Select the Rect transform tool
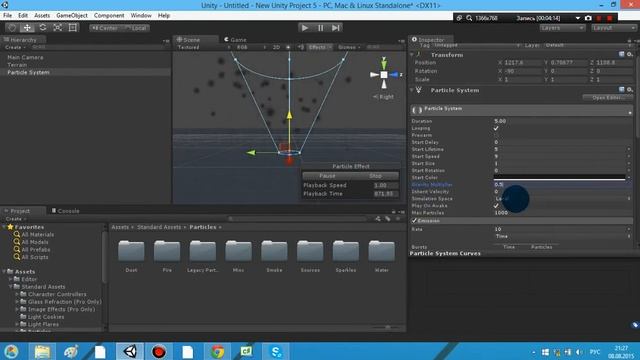 [73, 28]
